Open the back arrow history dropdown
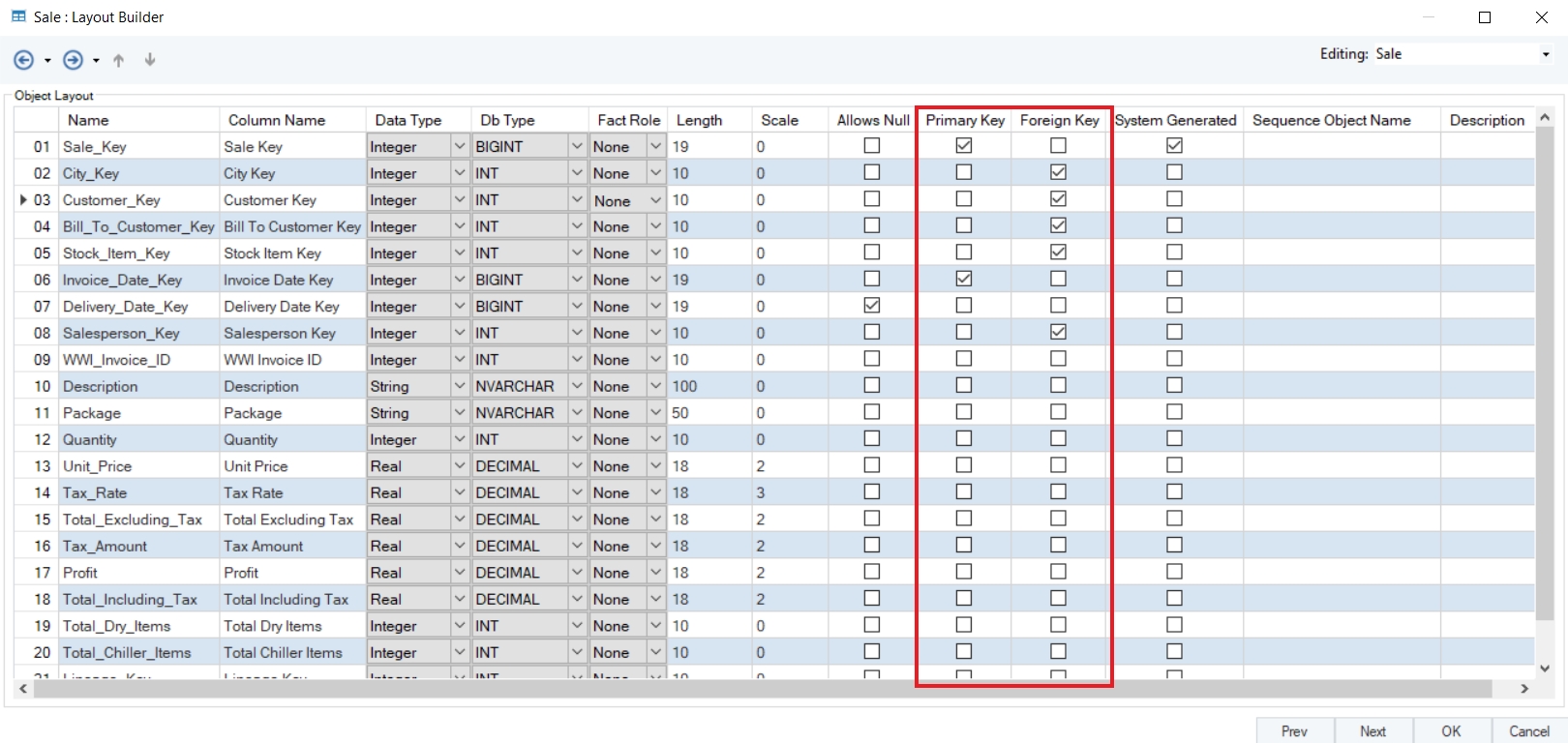Image resolution: width=1568 pixels, height=743 pixels. coord(47,61)
